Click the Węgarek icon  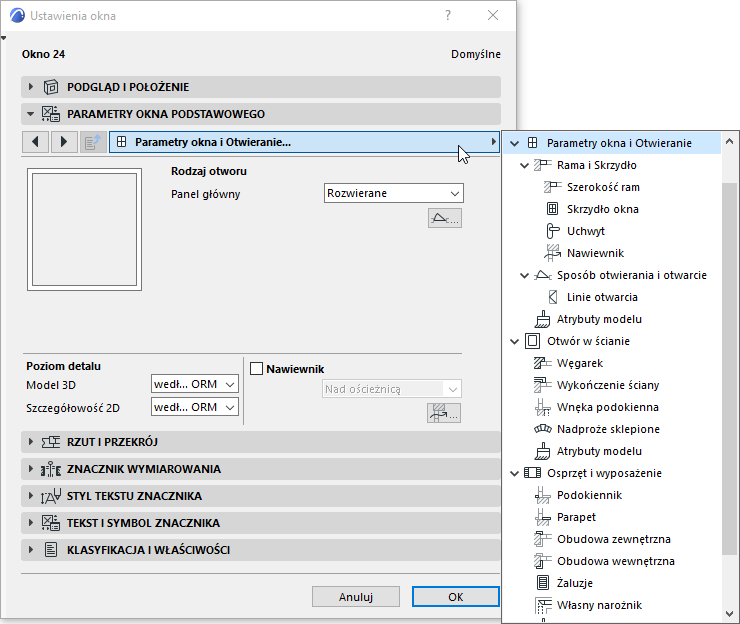tap(542, 363)
